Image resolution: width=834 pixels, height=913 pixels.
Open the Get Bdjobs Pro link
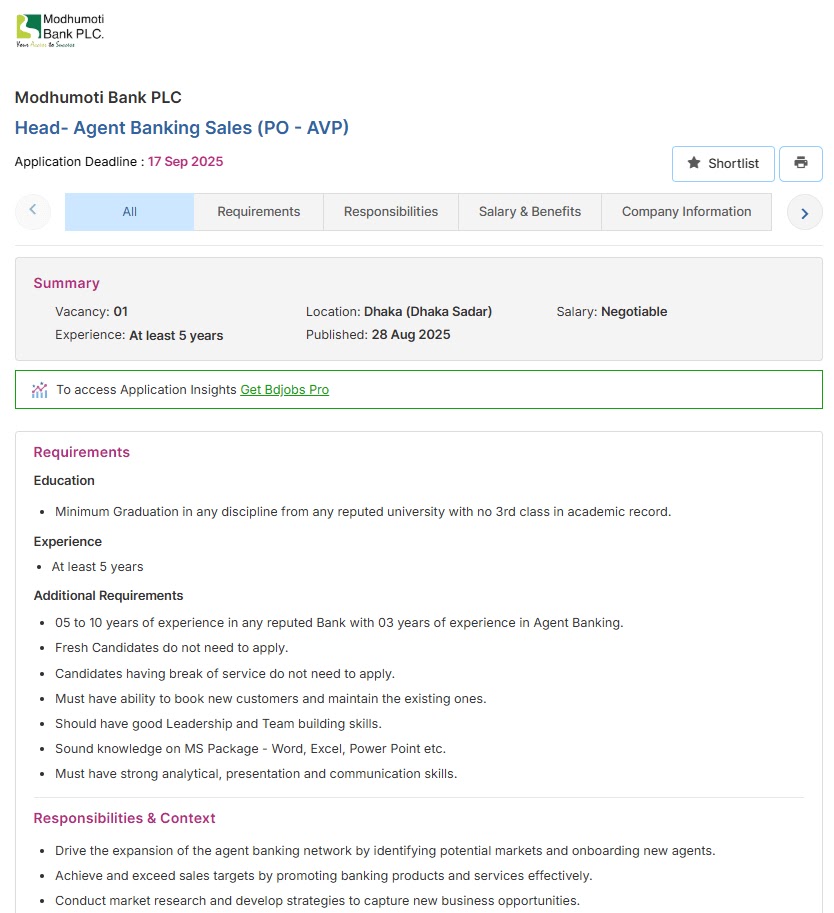(x=284, y=390)
